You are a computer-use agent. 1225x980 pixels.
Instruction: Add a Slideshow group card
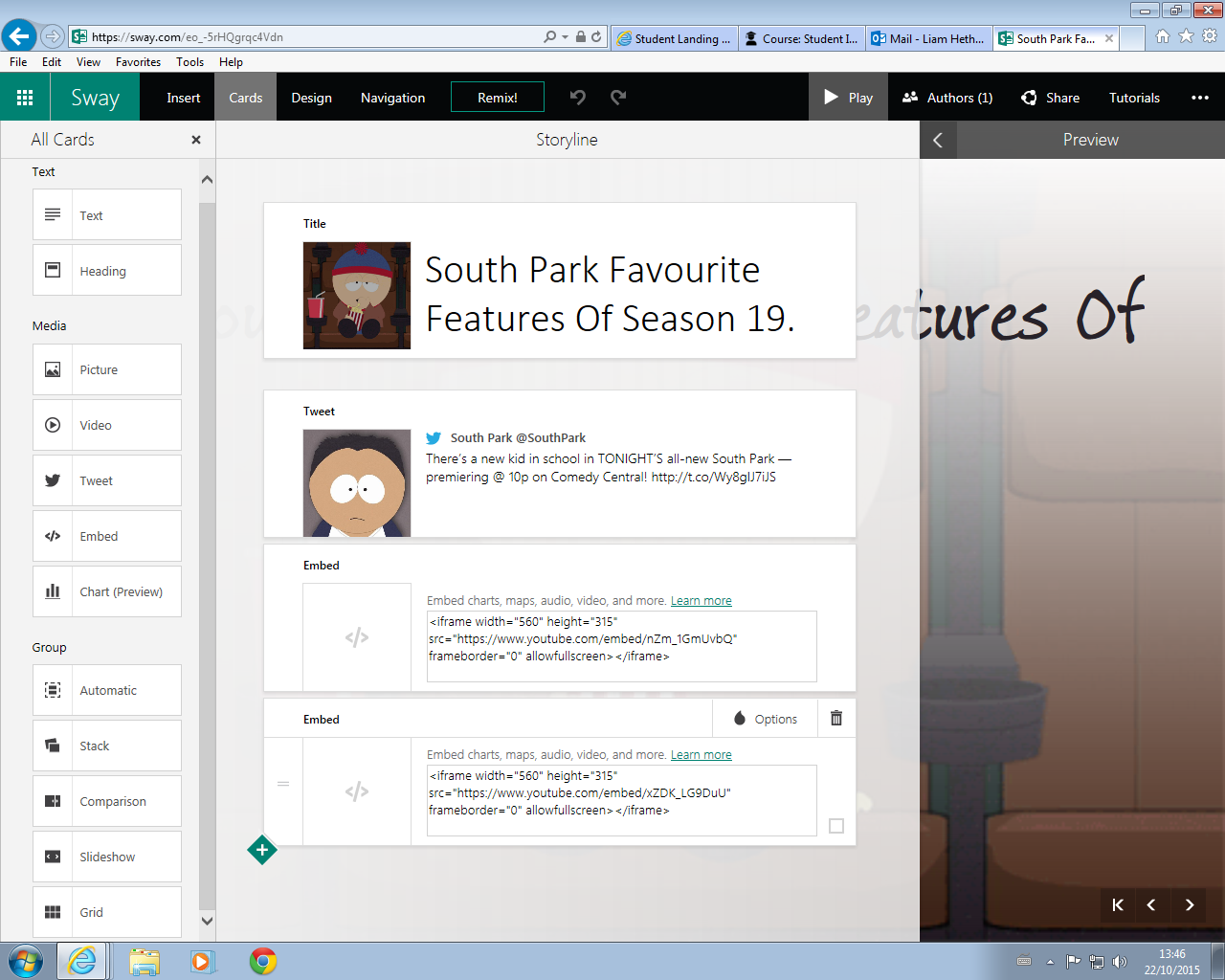(107, 857)
